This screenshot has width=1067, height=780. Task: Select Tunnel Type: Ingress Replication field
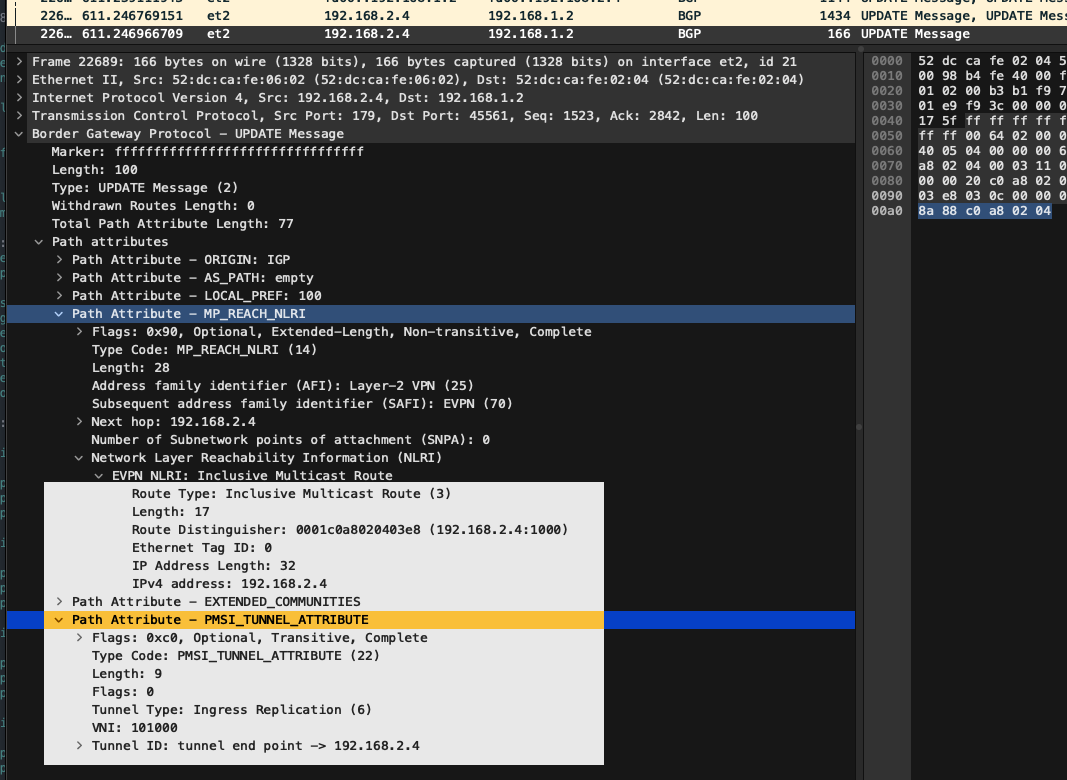pyautogui.click(x=231, y=710)
